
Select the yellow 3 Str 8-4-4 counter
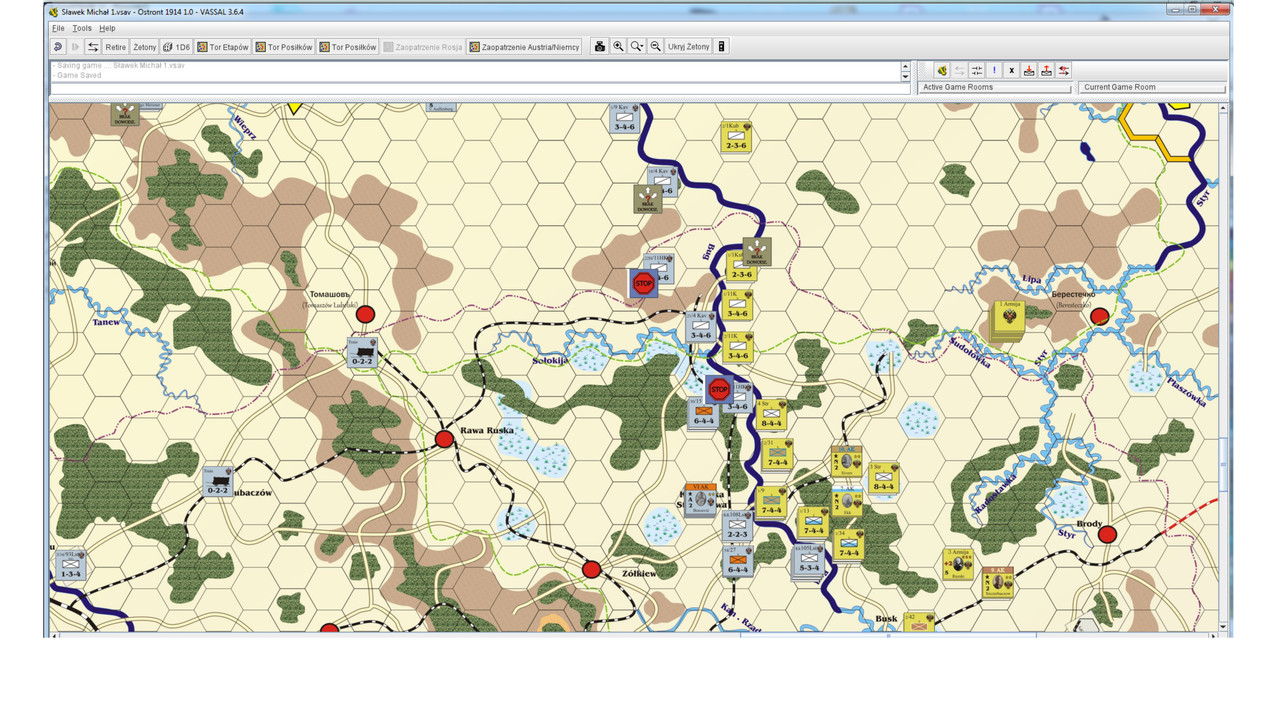(883, 478)
